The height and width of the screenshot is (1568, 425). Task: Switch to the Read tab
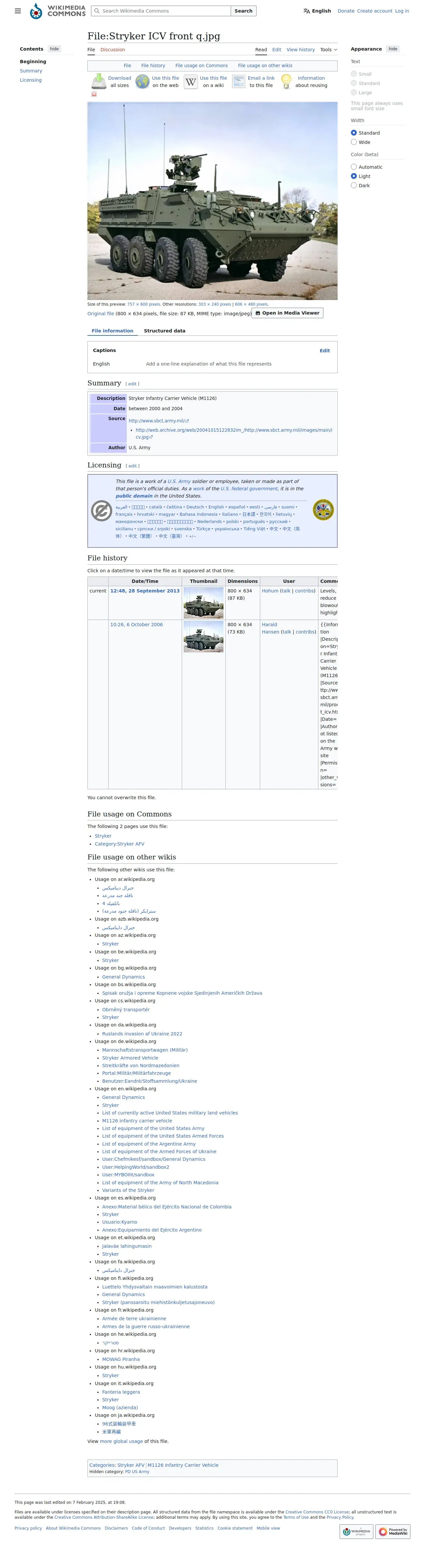coord(261,50)
